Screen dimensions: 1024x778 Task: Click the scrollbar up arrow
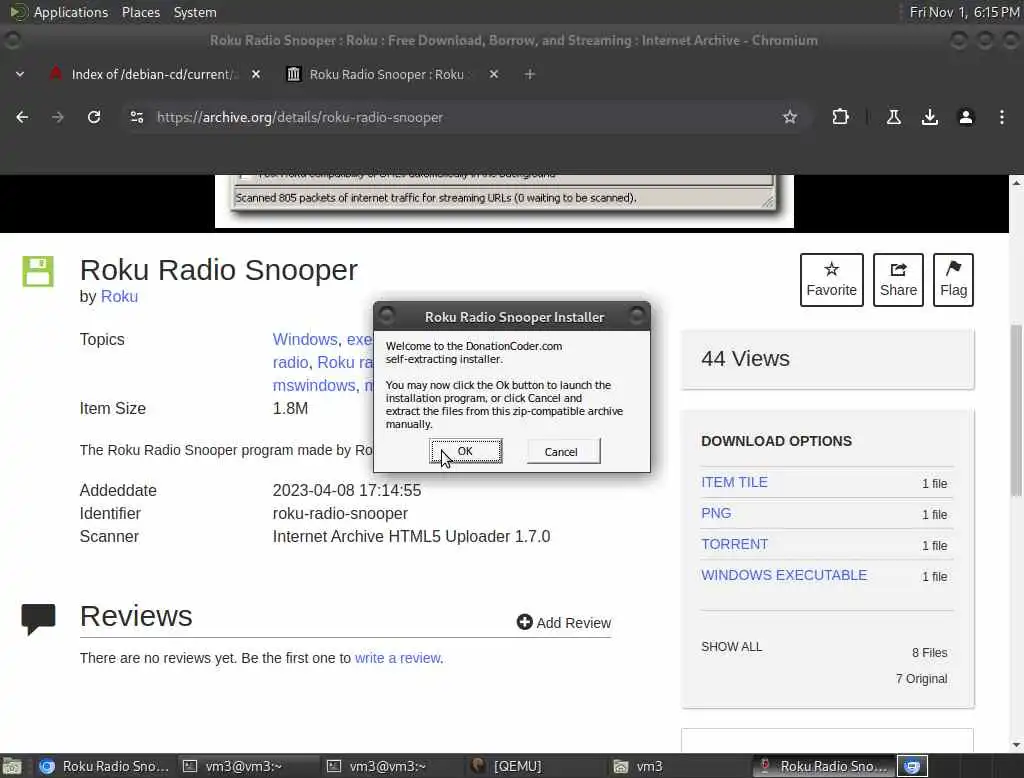1016,183
